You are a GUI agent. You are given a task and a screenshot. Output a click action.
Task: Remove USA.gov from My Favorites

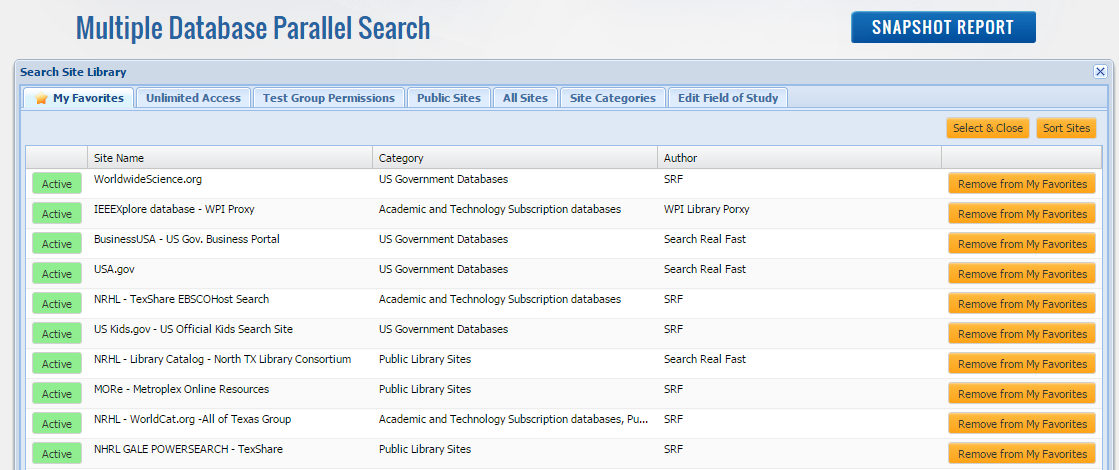pos(1022,274)
